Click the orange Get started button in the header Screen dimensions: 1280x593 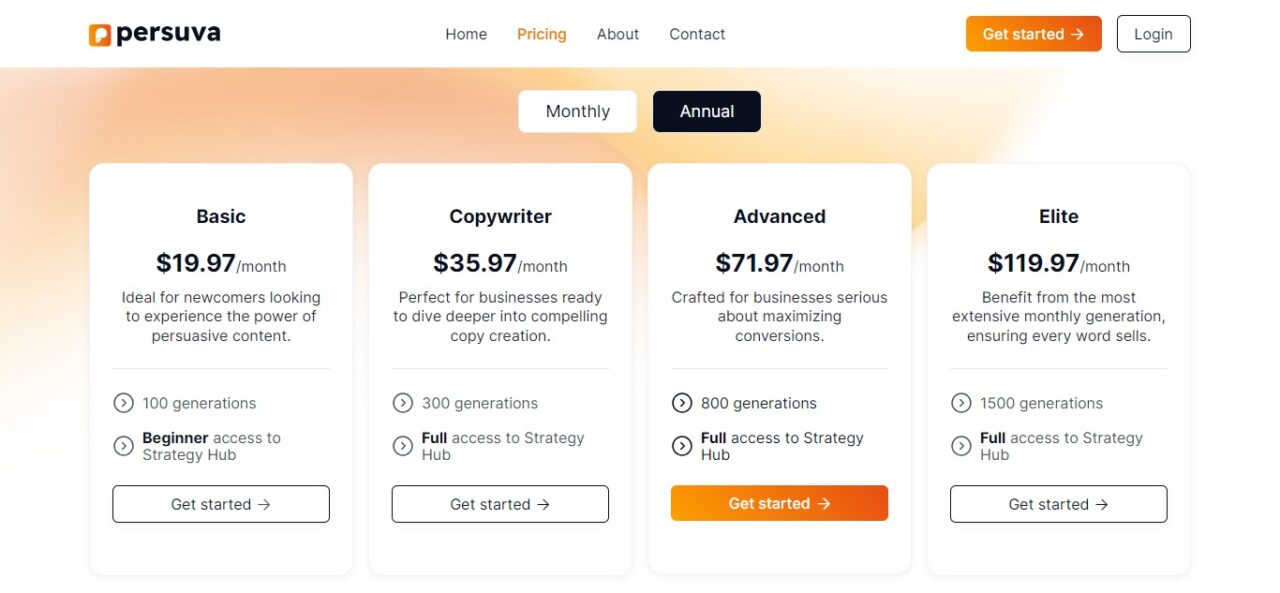[1034, 34]
